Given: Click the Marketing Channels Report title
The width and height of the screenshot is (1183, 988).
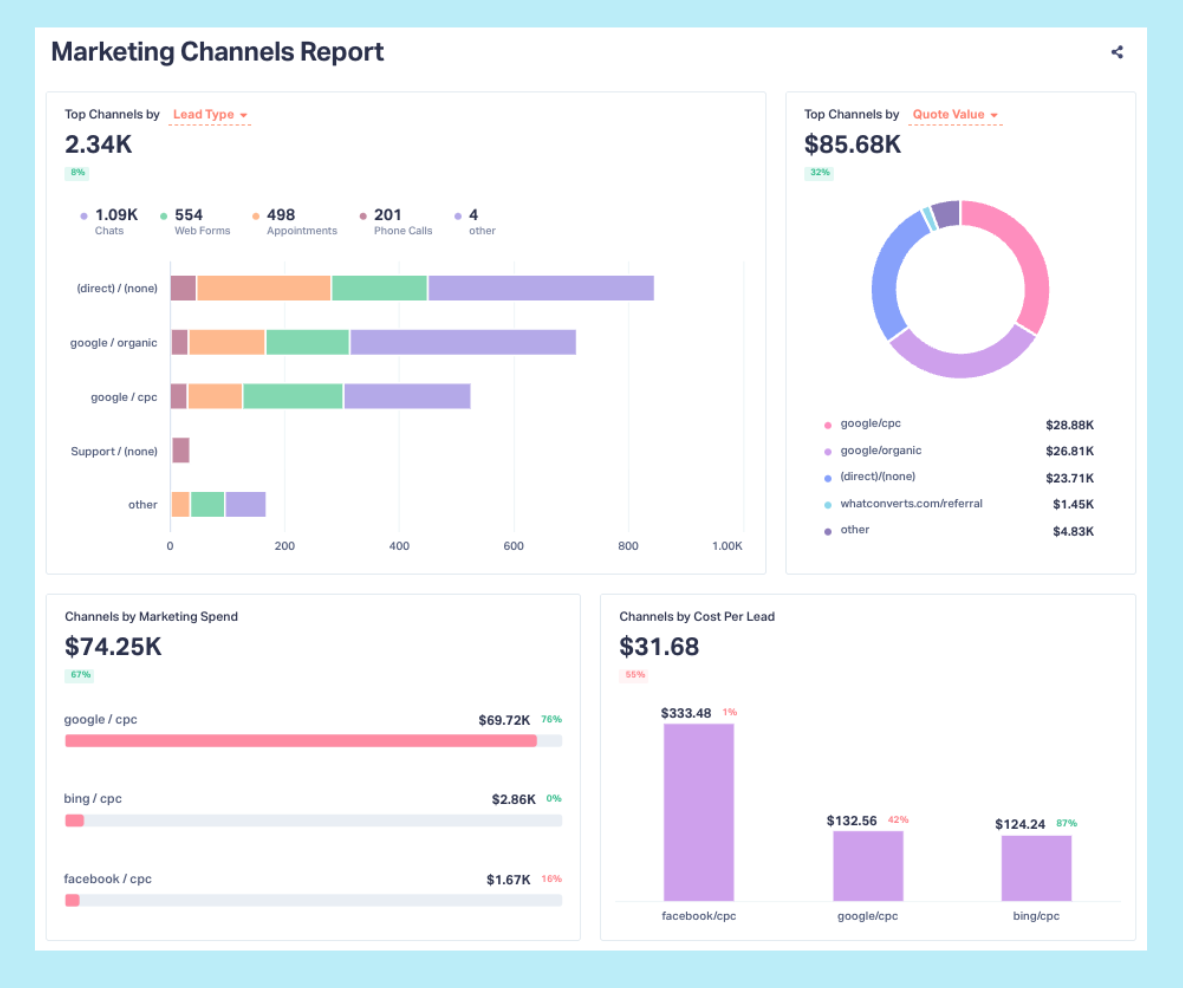Looking at the screenshot, I should (217, 52).
